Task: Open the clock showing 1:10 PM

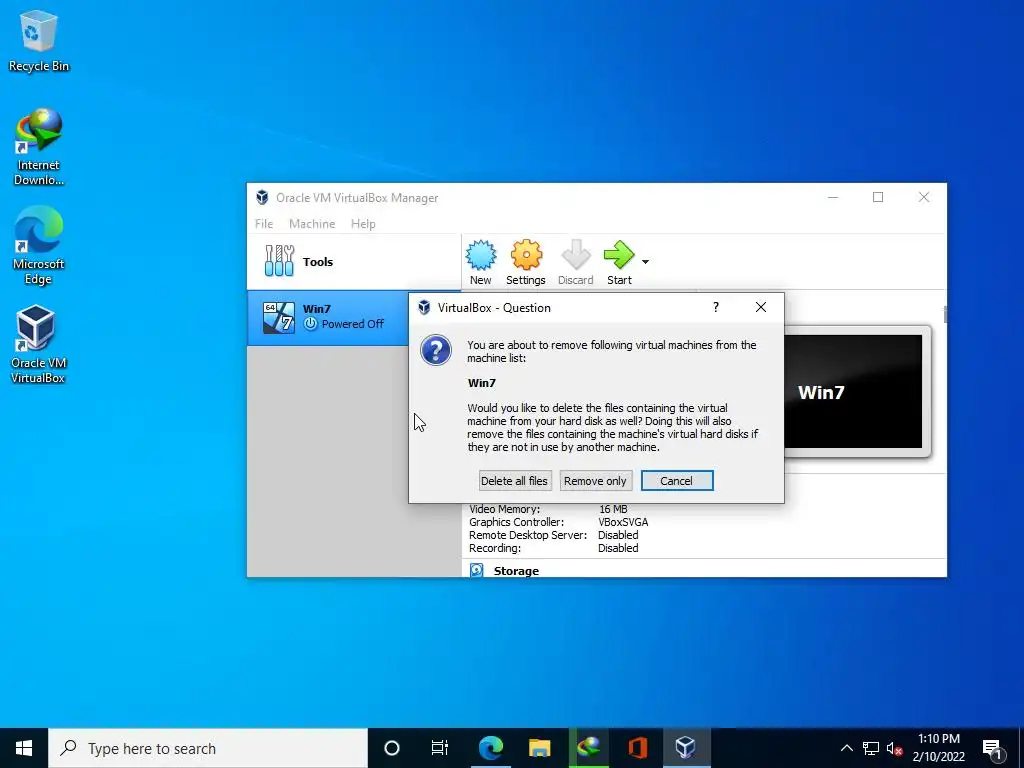Action: (938, 748)
